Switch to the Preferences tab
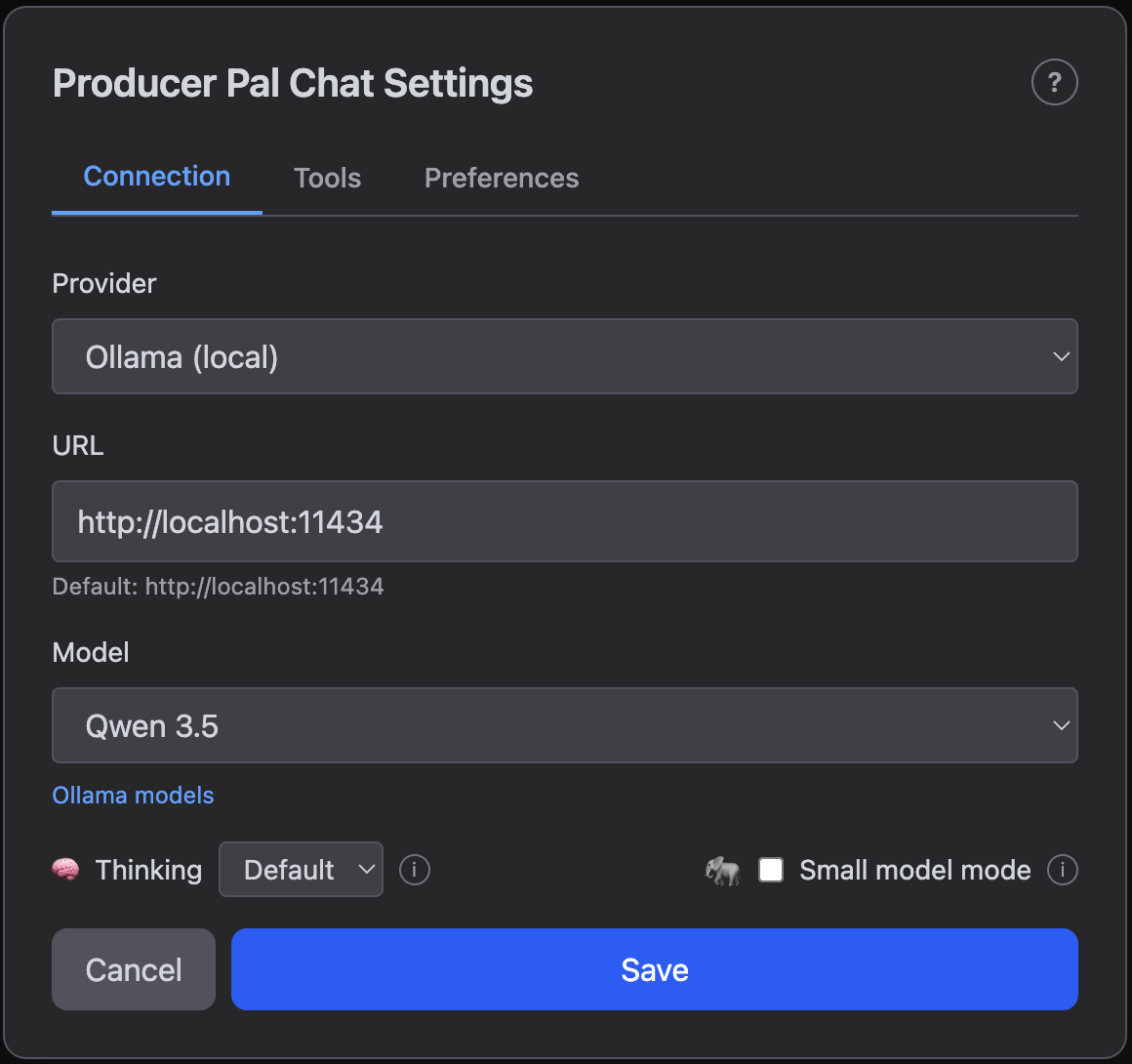Viewport: 1132px width, 1064px height. click(x=502, y=178)
